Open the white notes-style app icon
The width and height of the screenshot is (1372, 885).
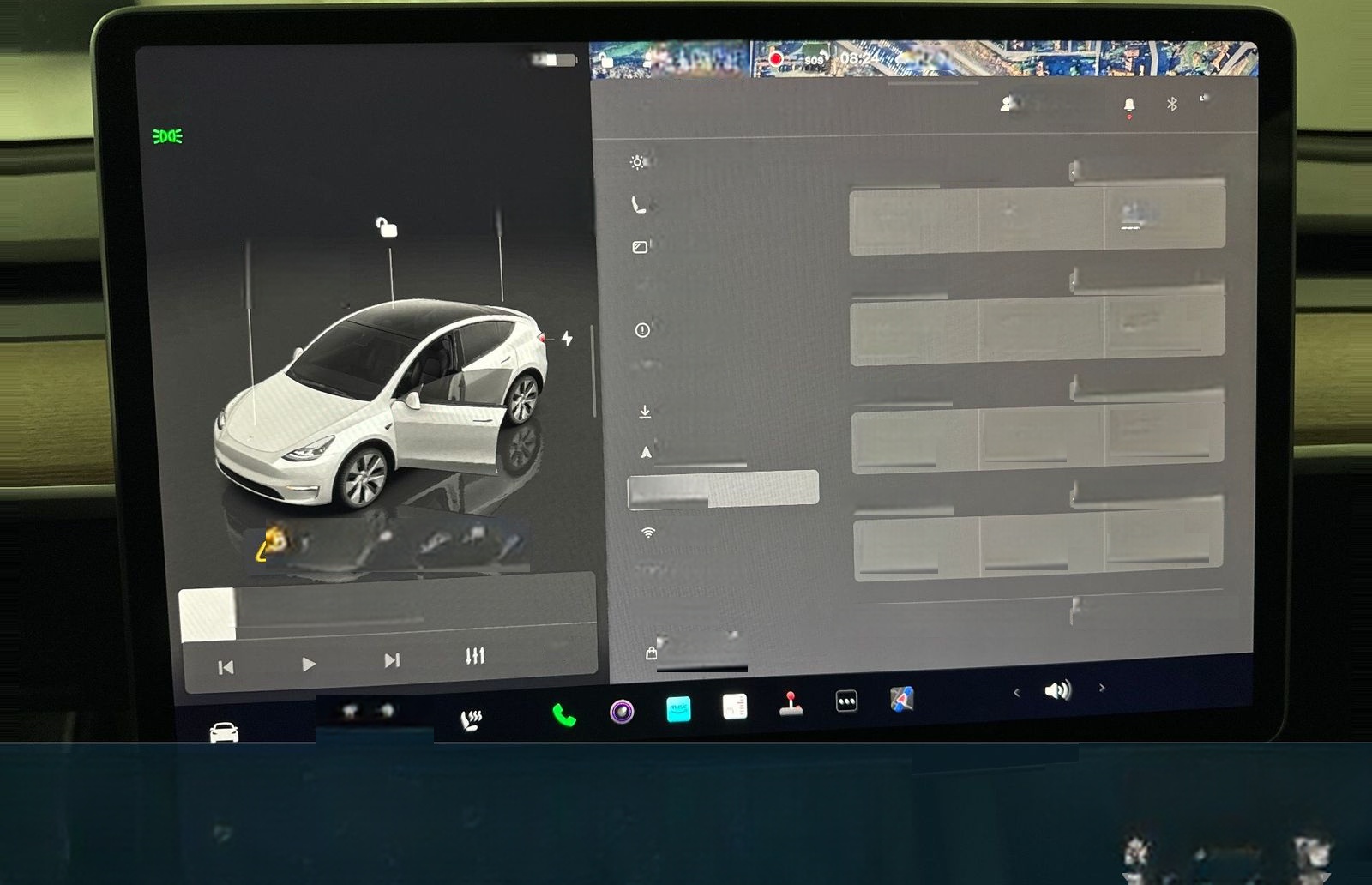(735, 706)
